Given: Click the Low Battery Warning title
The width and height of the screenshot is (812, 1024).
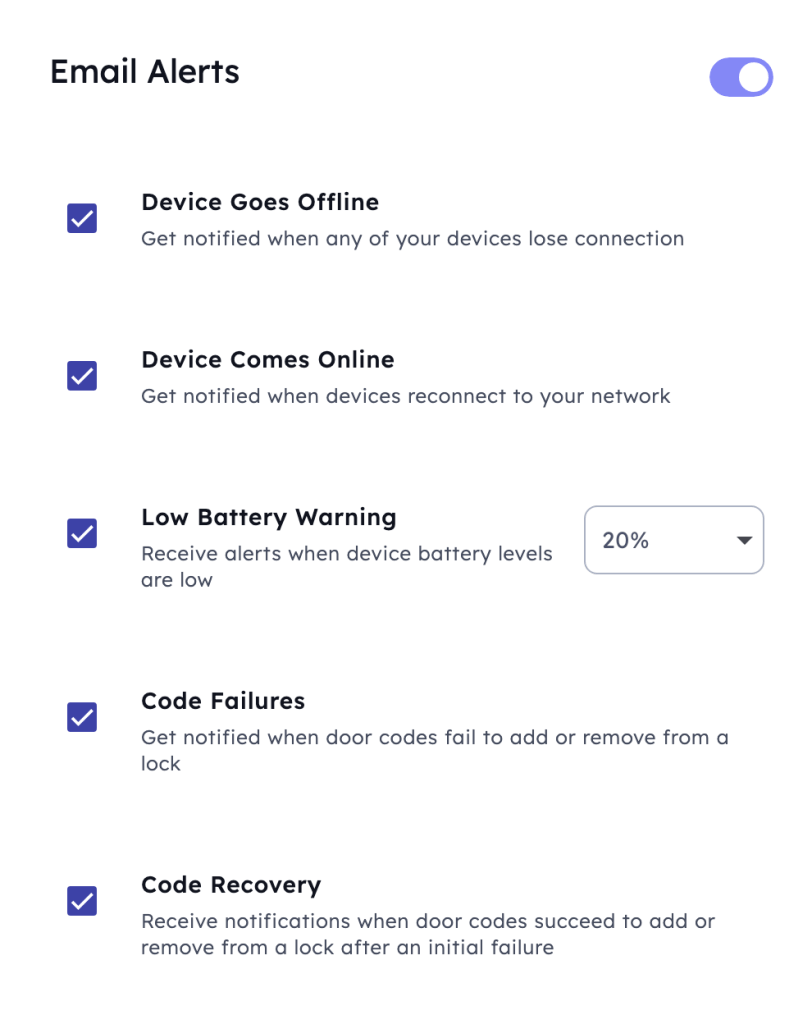Looking at the screenshot, I should coord(269,517).
